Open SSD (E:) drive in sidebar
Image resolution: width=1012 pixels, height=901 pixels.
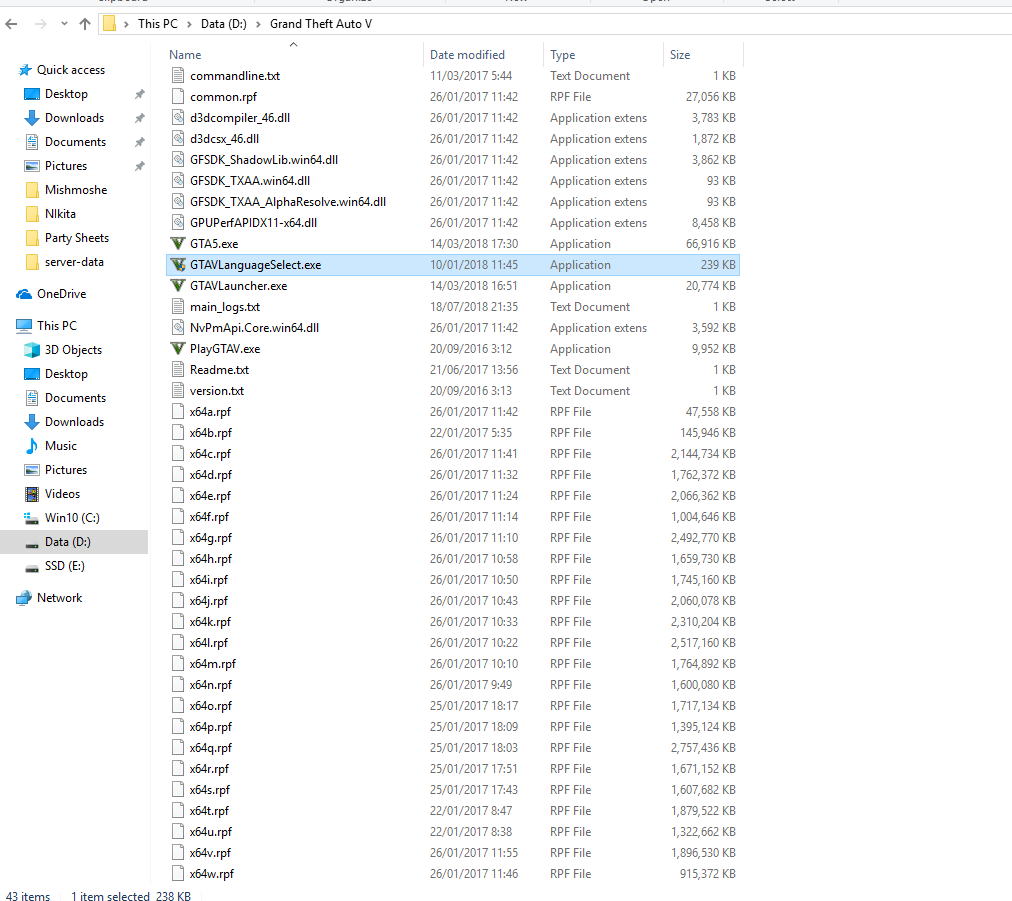[64, 566]
